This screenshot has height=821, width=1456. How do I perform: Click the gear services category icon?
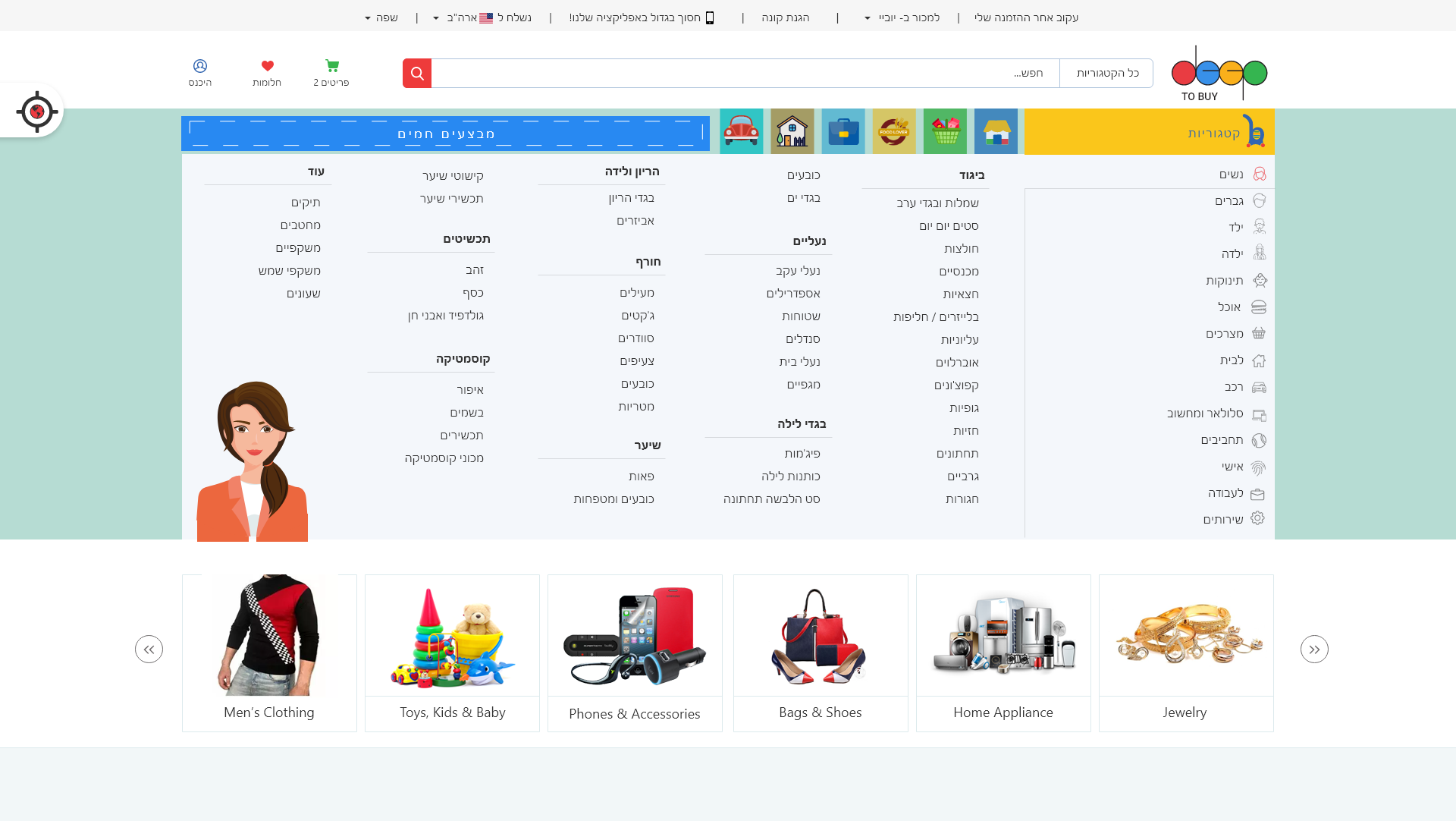(x=1257, y=518)
